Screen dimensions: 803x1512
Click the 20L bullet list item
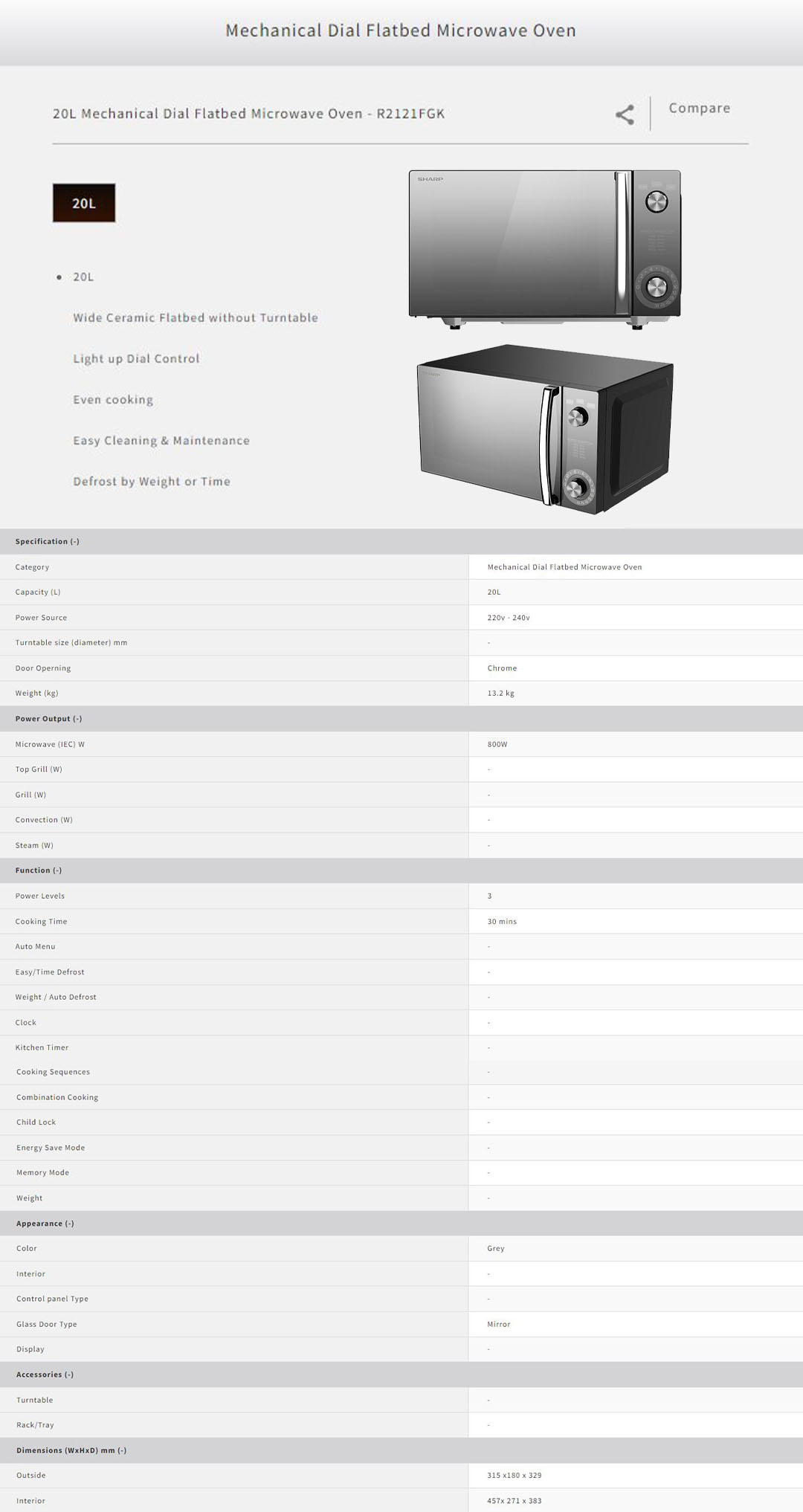83,277
